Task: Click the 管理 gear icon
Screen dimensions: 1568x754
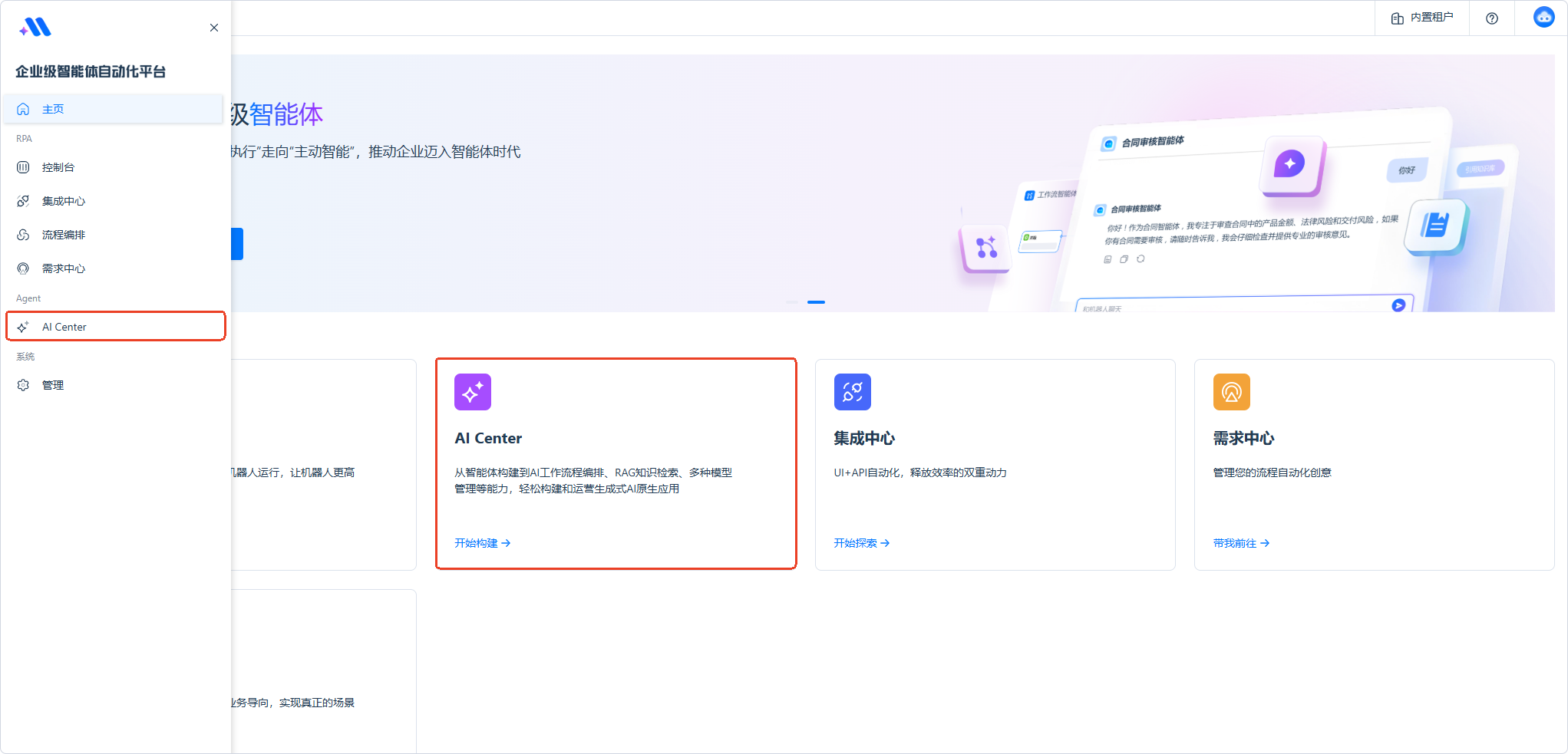Action: tap(23, 385)
